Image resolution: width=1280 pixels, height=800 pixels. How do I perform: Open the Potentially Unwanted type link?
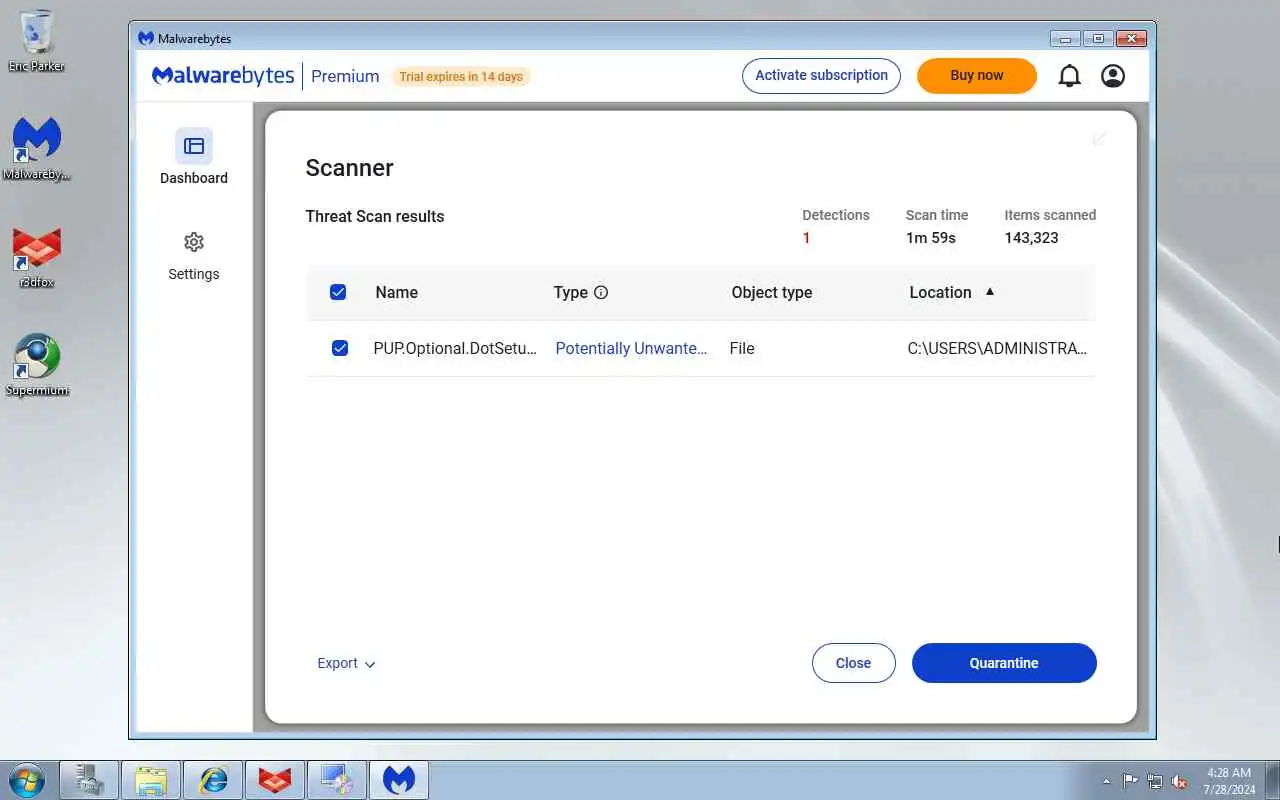[631, 348]
